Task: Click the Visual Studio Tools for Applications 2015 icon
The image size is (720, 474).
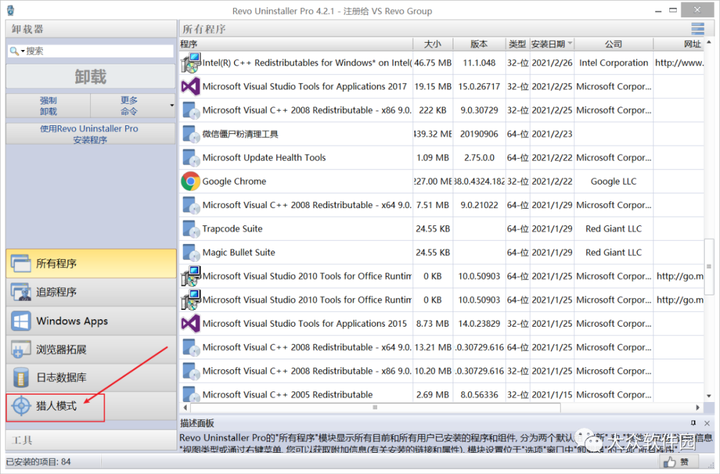Action: [191, 323]
